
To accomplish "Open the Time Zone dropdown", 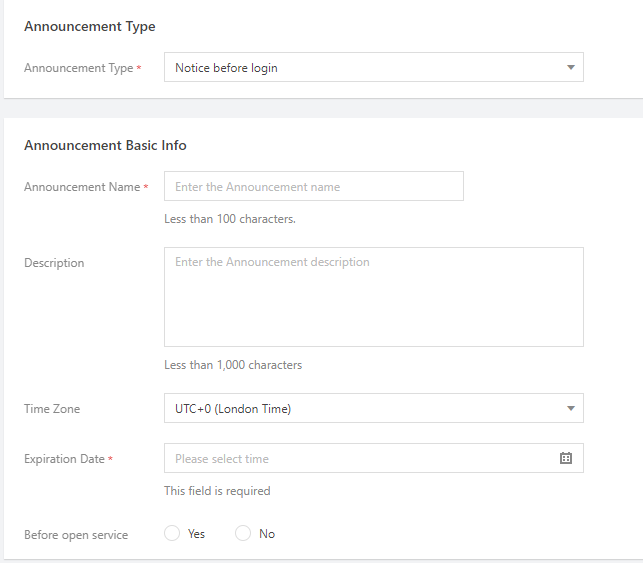I will pos(374,408).
